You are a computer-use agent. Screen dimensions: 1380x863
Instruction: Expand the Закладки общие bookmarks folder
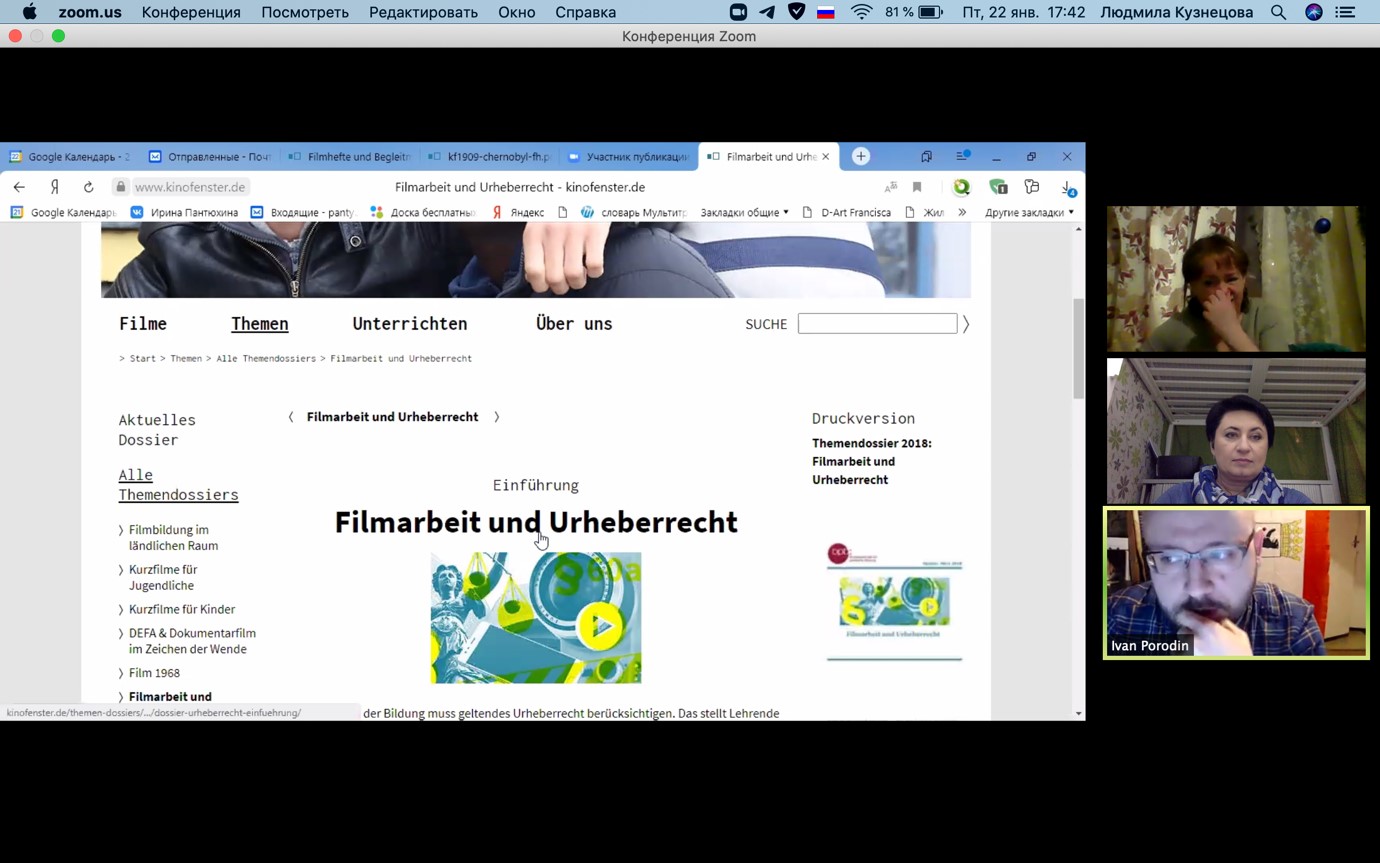coord(744,212)
